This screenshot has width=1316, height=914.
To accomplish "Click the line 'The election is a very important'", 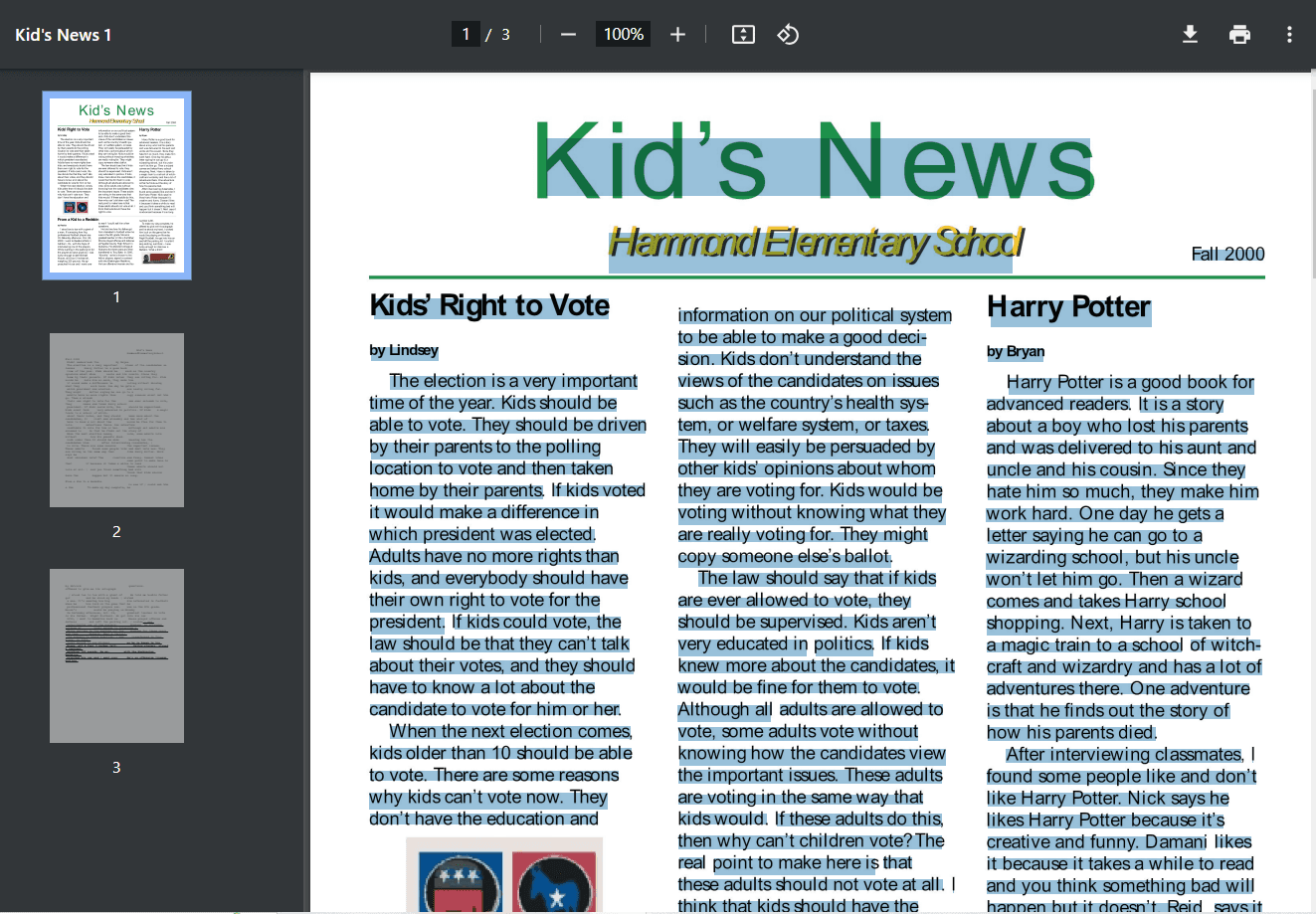I will coord(513,381).
